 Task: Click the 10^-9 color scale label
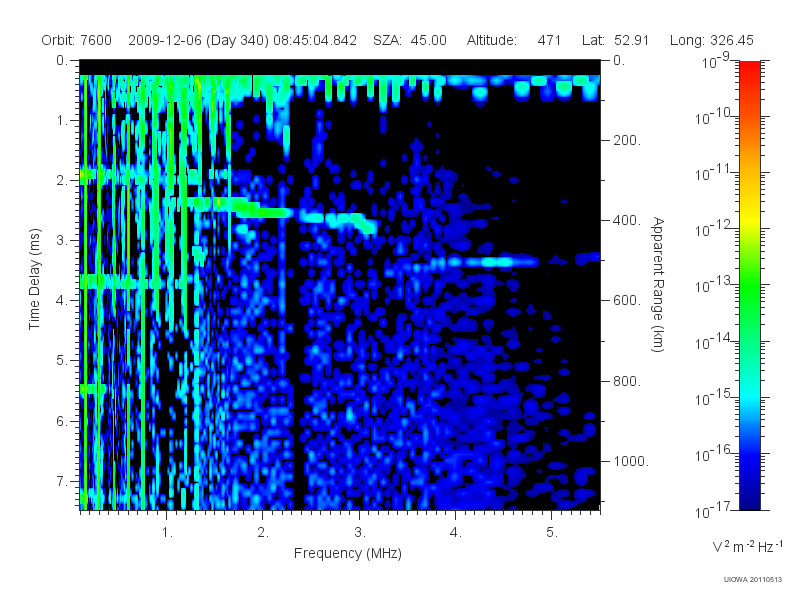coord(716,61)
